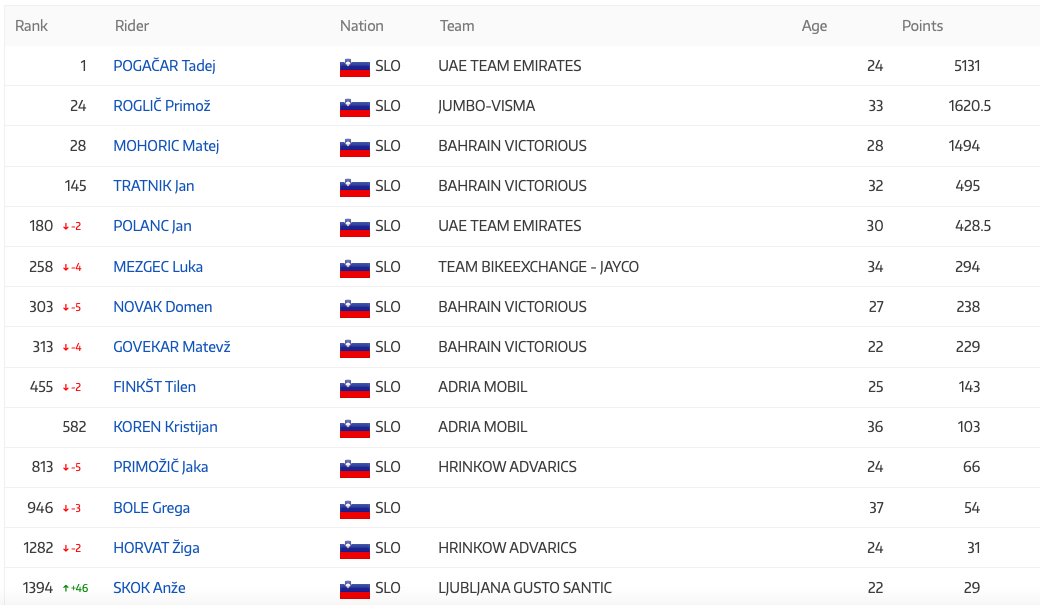Select rank number 582
The width and height of the screenshot is (1040, 605).
pyautogui.click(x=74, y=427)
